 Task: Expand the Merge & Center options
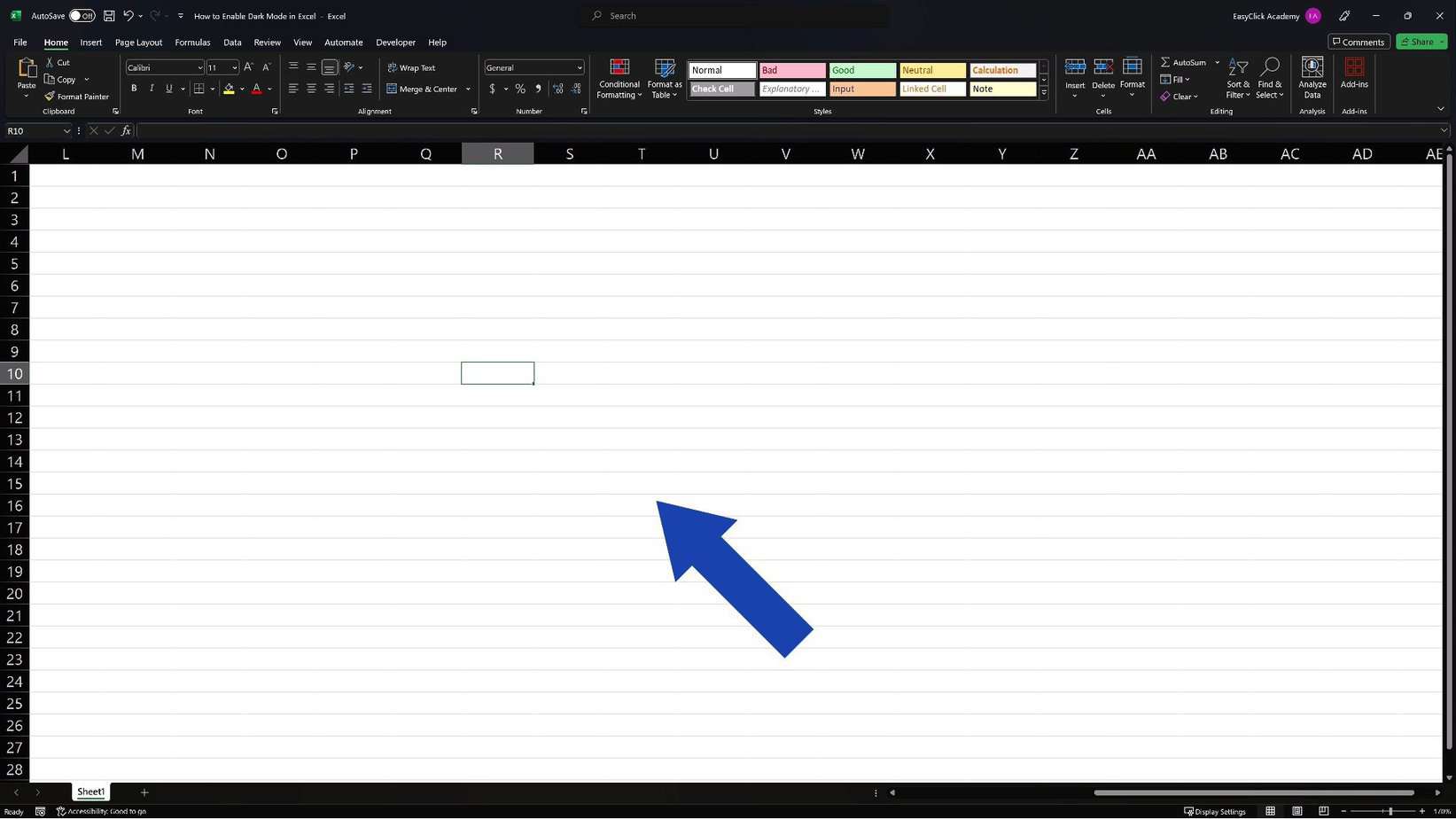468,89
